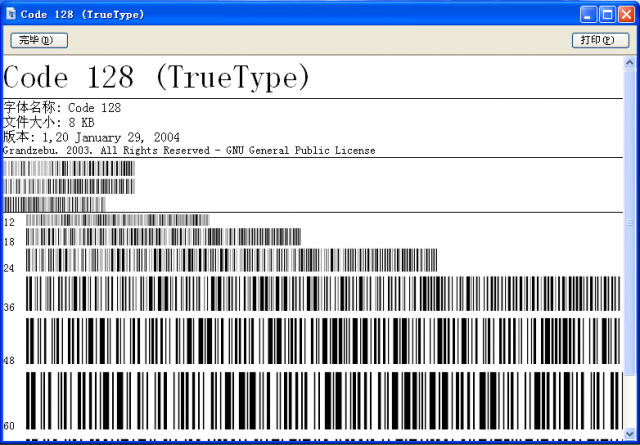Click the large 'Code 128 (TrueType)' heading
Viewport: 640px width, 445px height.
(x=156, y=78)
